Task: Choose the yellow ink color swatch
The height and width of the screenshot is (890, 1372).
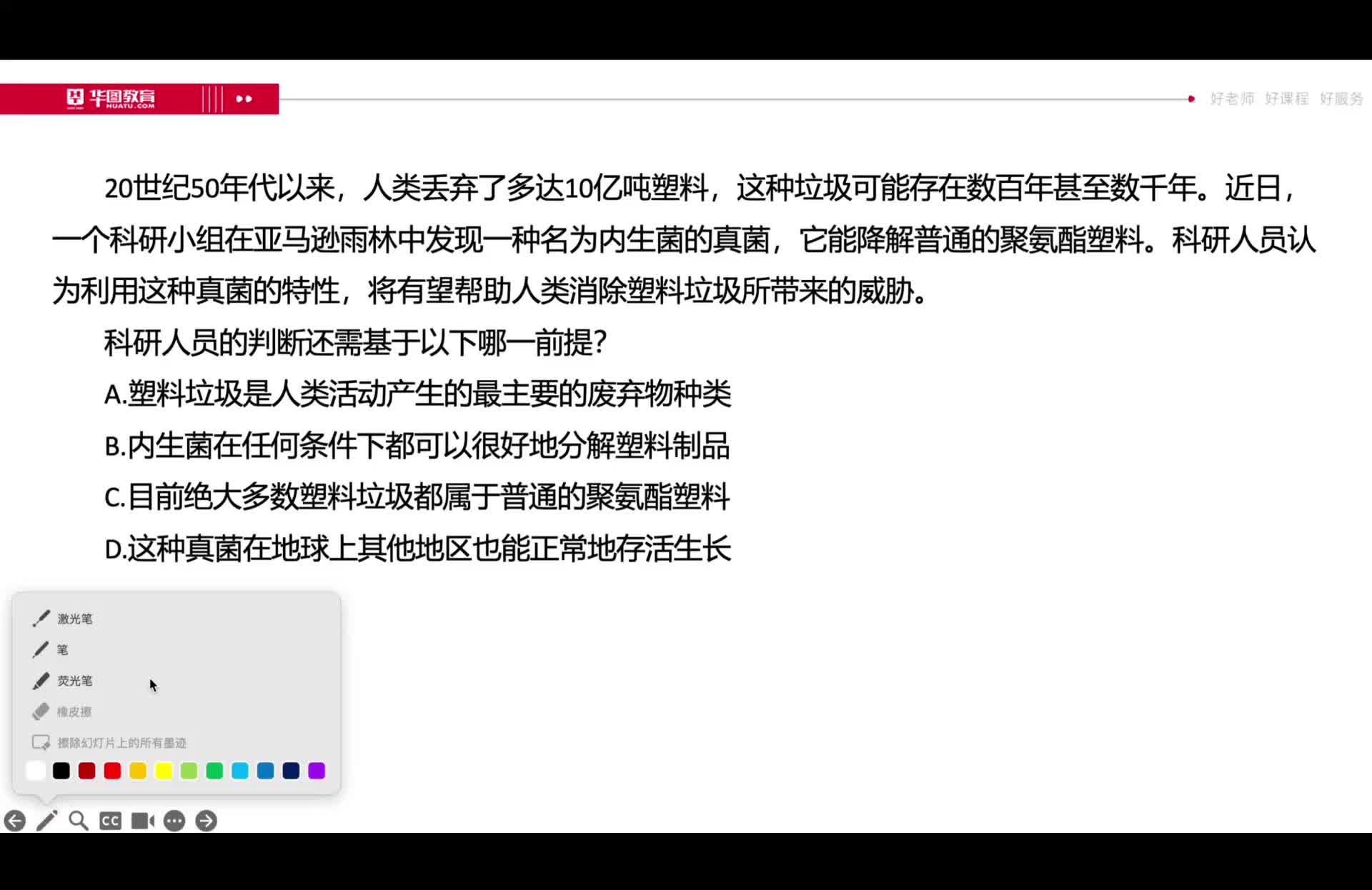Action: [164, 771]
